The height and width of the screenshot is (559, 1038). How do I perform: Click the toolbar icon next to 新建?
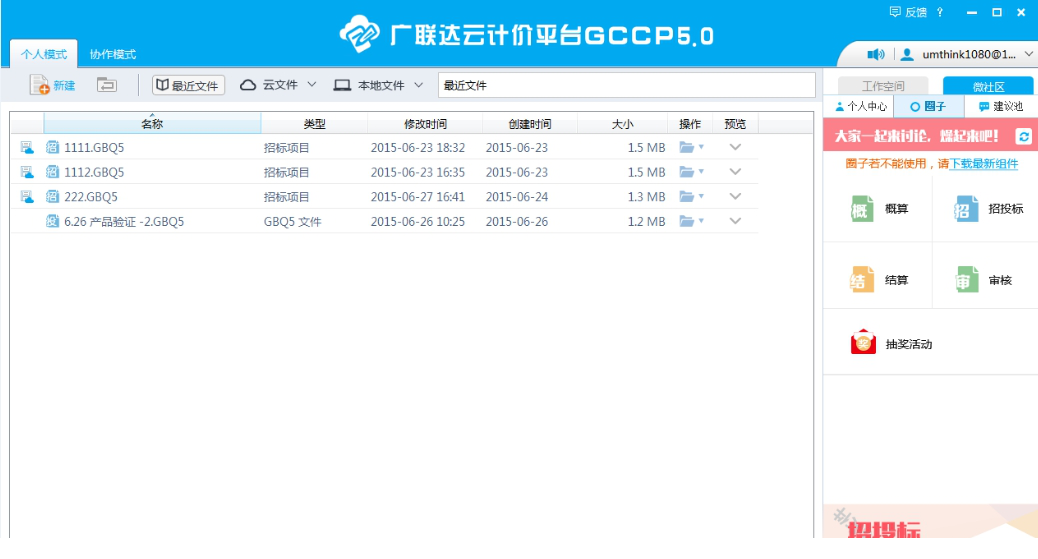107,85
